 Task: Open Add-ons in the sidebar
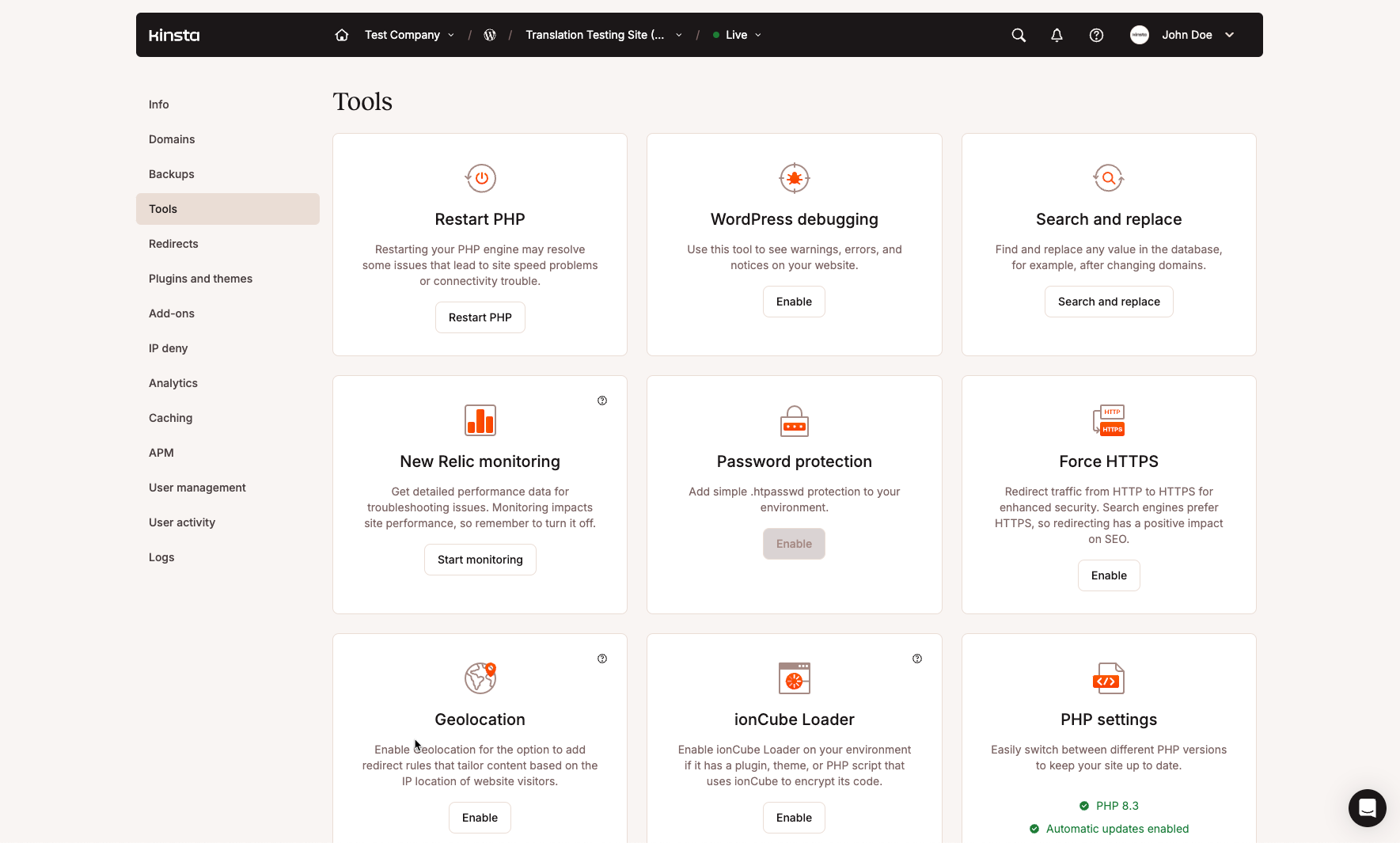click(x=228, y=313)
